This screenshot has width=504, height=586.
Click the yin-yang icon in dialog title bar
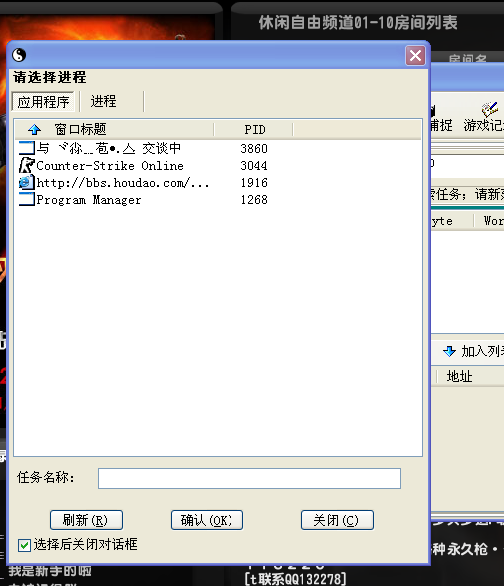pyautogui.click(x=19, y=55)
